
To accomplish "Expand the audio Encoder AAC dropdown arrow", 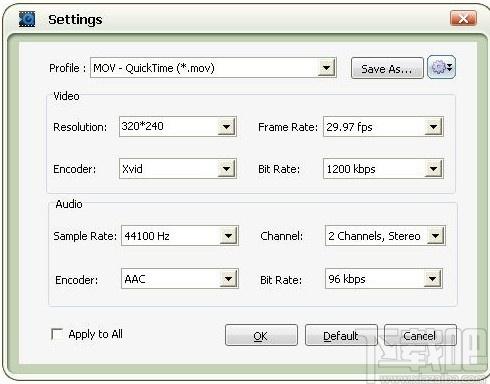I will (x=228, y=279).
